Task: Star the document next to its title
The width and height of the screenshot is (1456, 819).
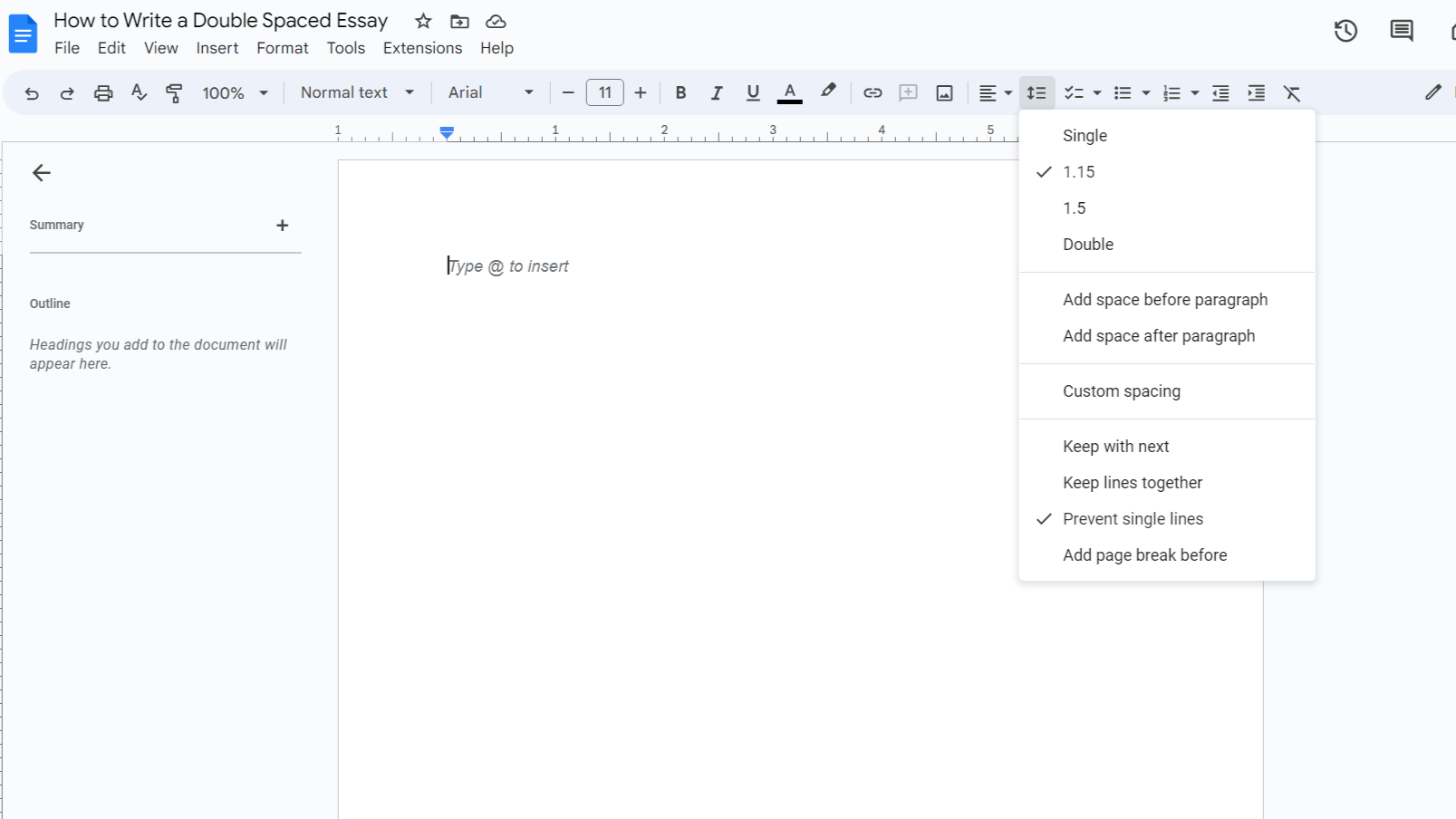Action: 422,21
